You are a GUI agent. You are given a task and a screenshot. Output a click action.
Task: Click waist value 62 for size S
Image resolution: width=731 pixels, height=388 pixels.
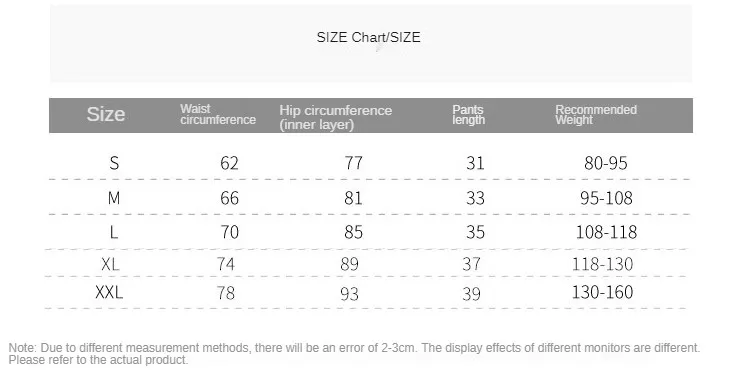click(229, 163)
